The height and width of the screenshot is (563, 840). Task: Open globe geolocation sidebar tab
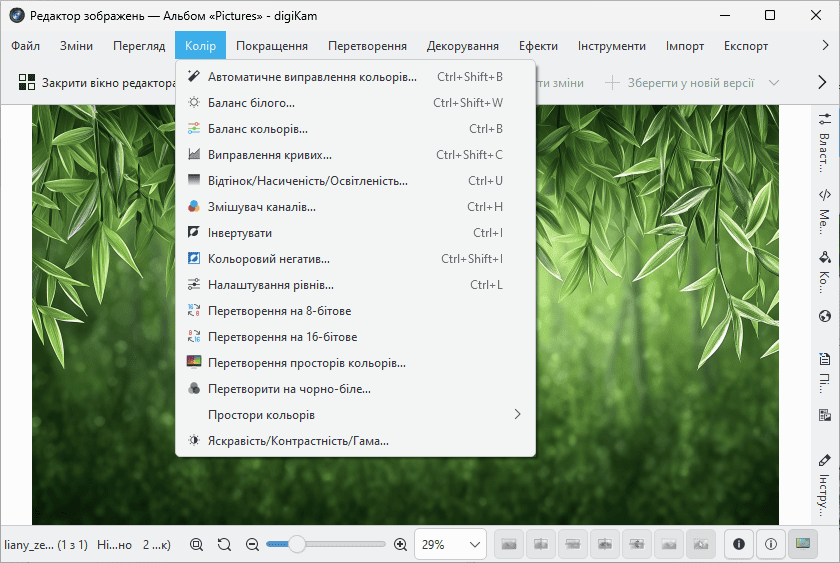click(824, 316)
